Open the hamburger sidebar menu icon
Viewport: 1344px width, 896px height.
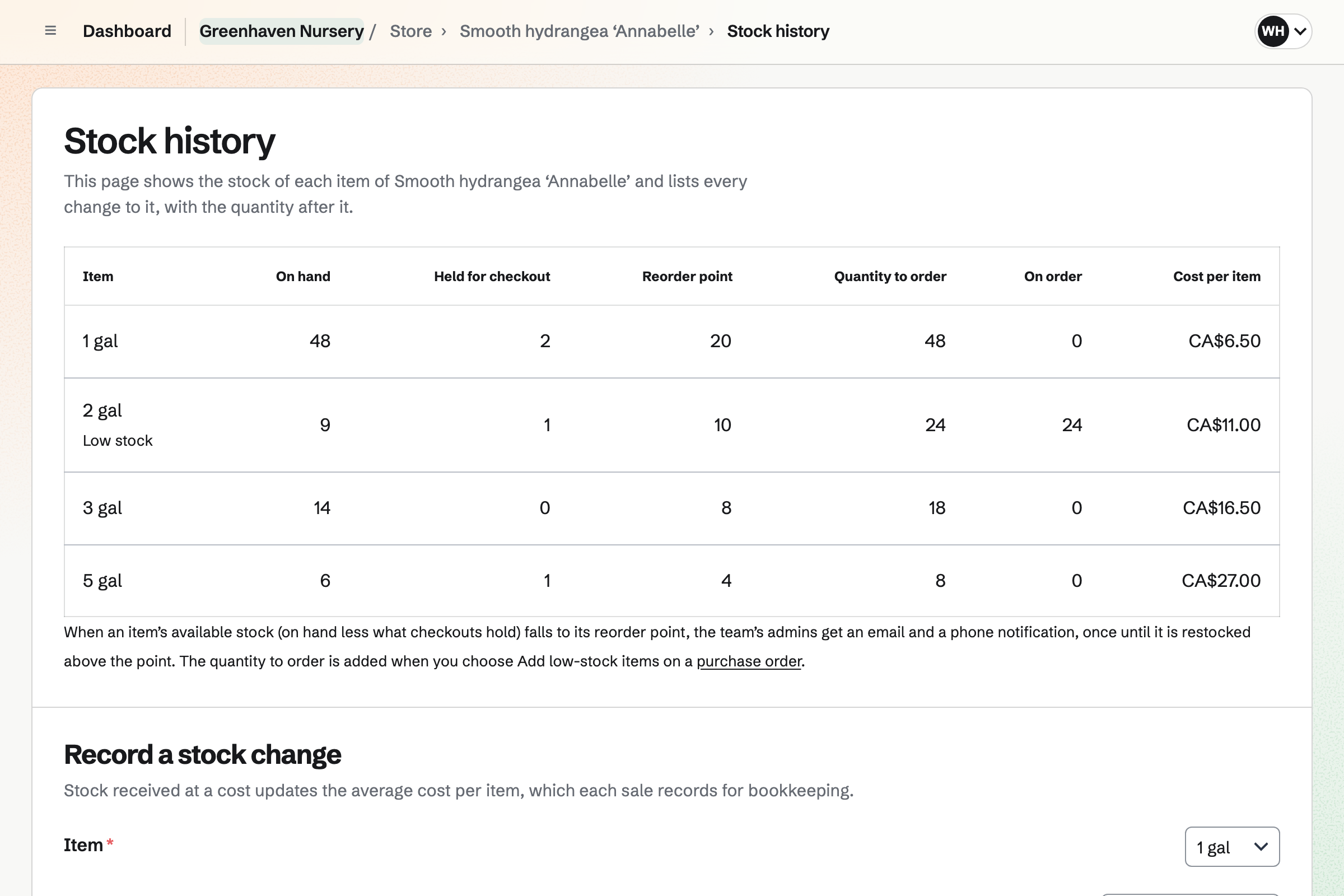pos(50,31)
